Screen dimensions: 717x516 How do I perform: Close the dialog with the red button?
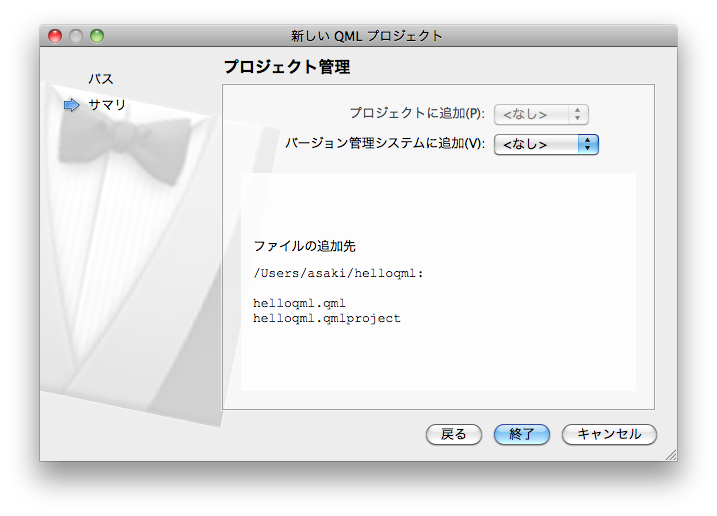click(55, 36)
